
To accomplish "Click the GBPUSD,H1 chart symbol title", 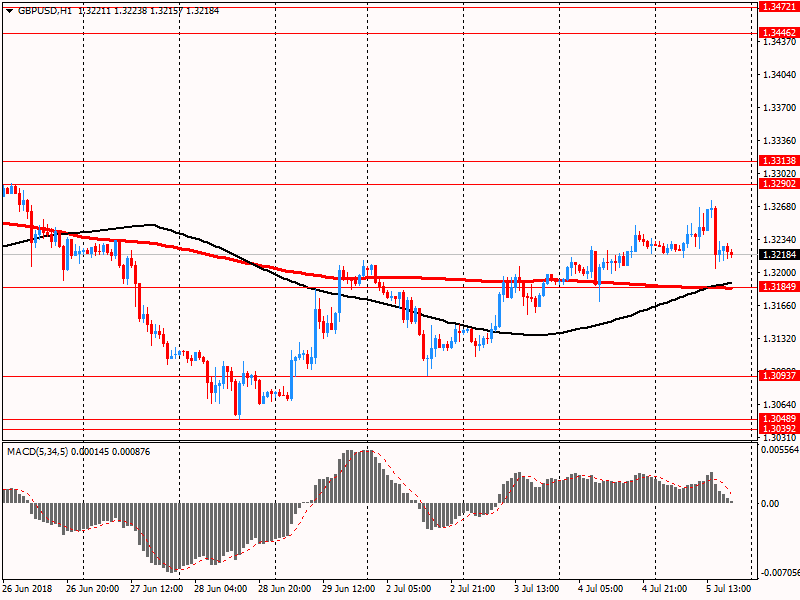I will pyautogui.click(x=45, y=11).
